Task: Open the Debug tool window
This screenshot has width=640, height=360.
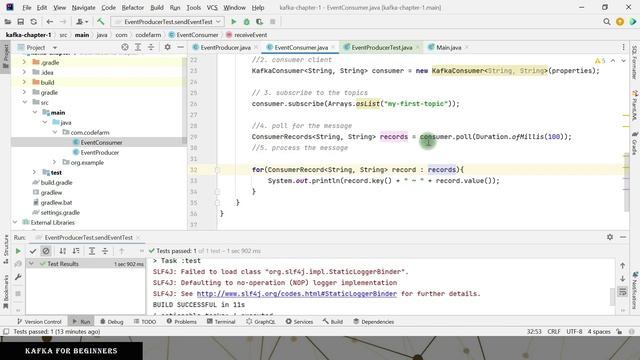Action: point(111,322)
